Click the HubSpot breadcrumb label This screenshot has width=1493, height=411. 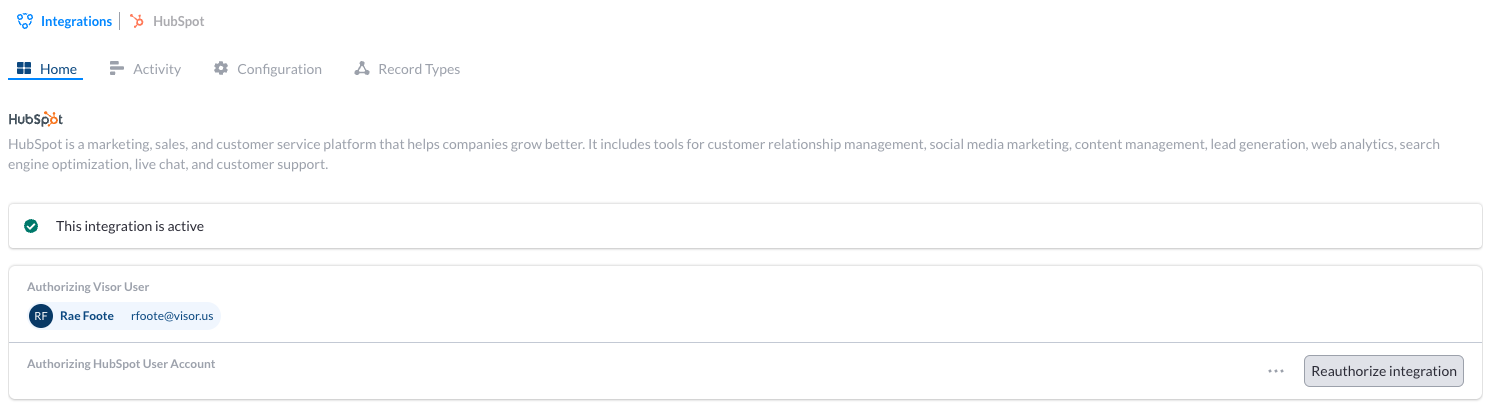[x=179, y=21]
